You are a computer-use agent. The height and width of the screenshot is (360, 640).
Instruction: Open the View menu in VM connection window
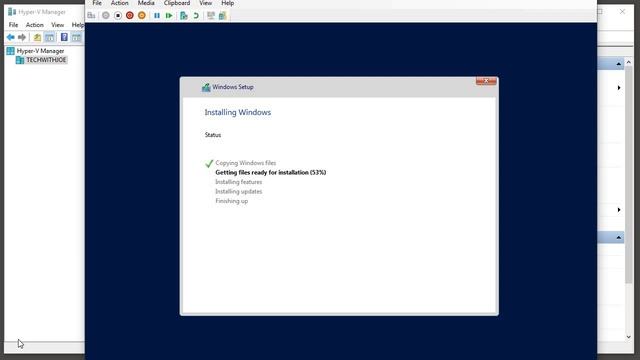[x=206, y=3]
